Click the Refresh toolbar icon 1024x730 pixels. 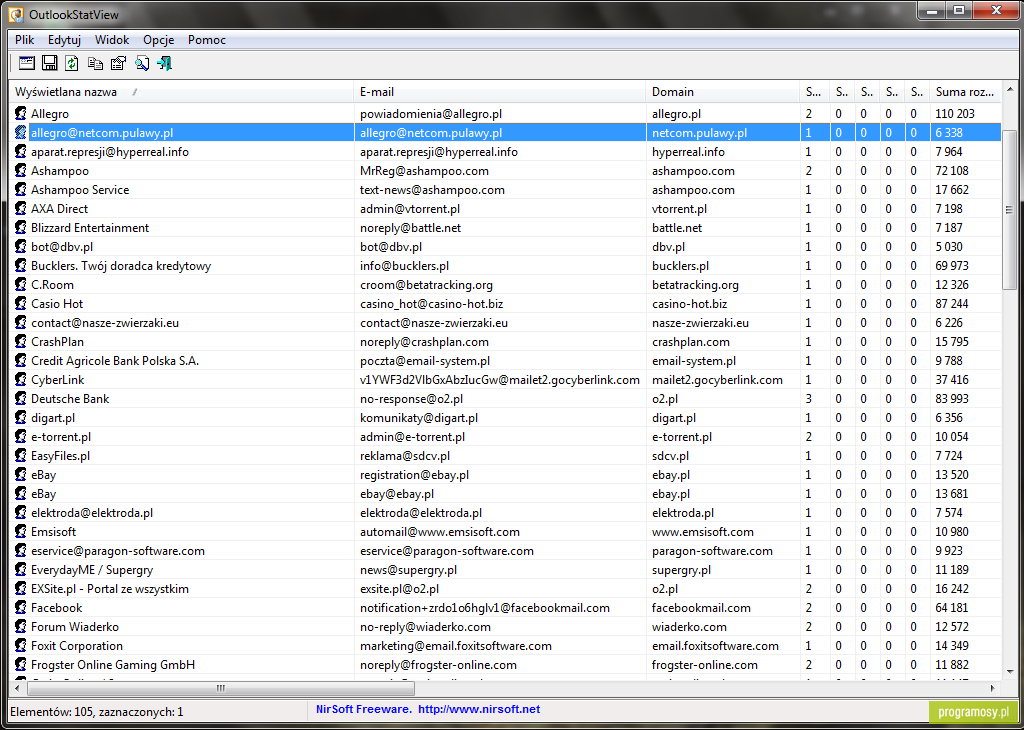(x=72, y=63)
